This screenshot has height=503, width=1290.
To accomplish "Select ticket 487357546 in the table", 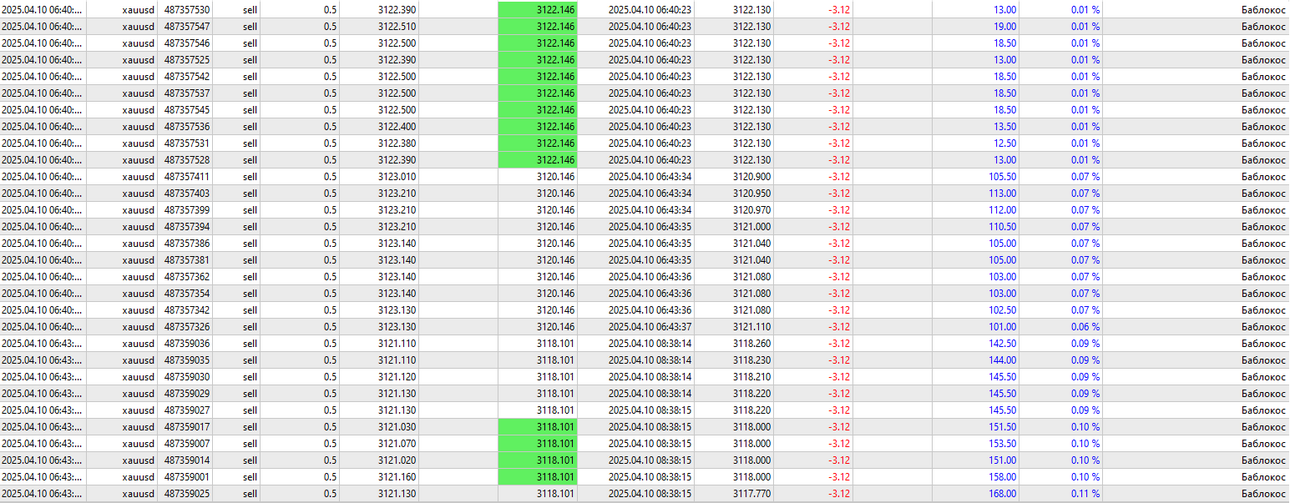I will click(187, 43).
